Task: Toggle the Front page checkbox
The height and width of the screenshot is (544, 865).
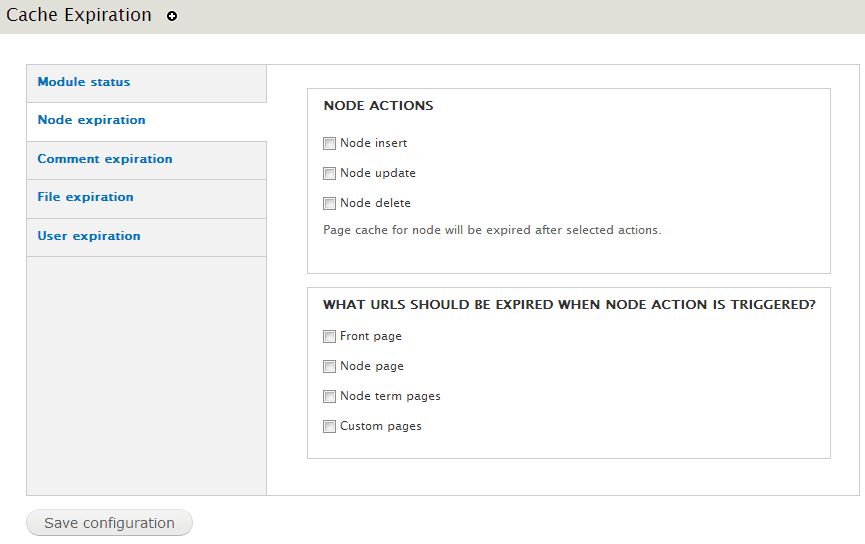Action: click(x=330, y=337)
